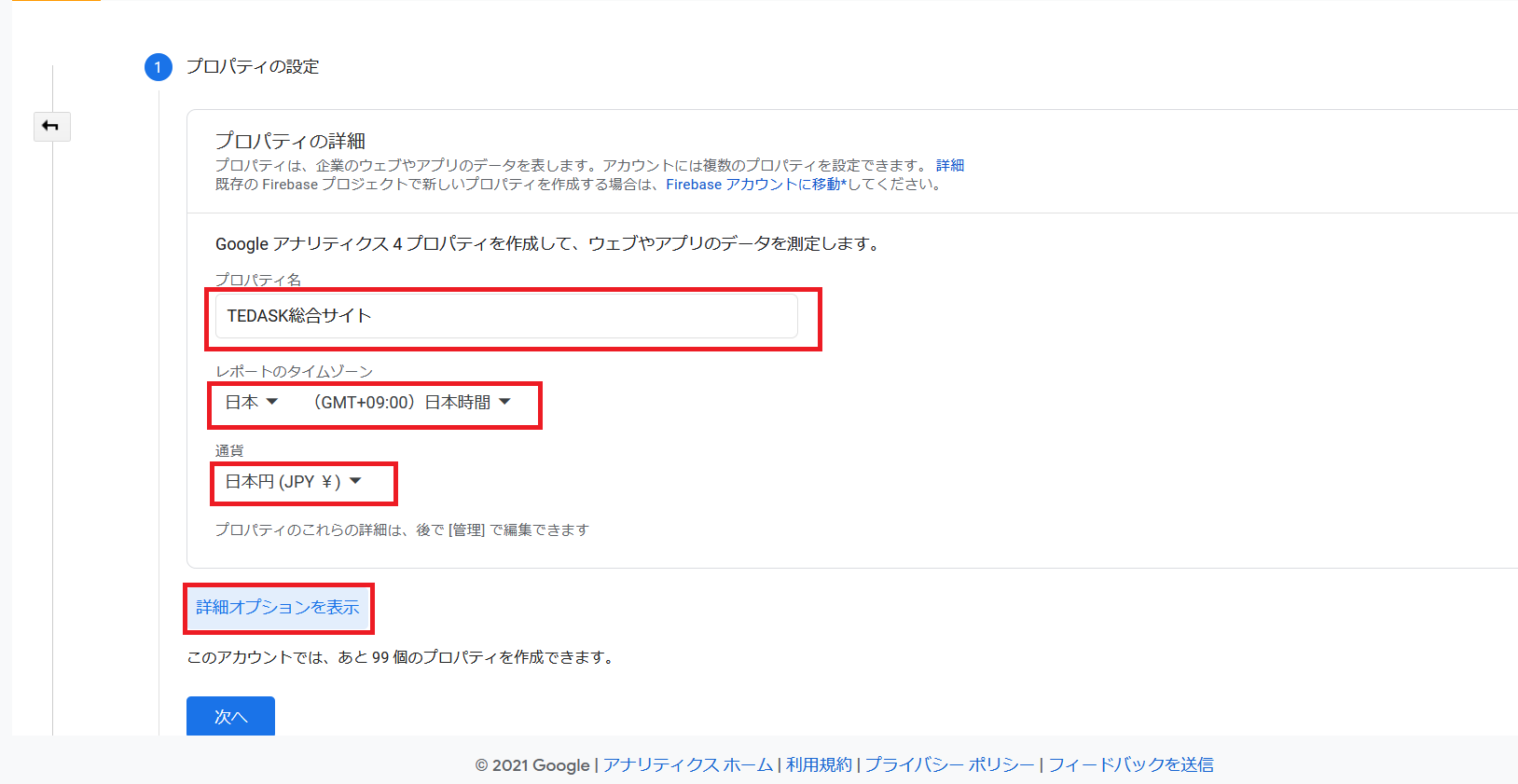Image resolution: width=1518 pixels, height=784 pixels.
Task: Select the プロパティの設定 step heading
Action: (x=252, y=67)
